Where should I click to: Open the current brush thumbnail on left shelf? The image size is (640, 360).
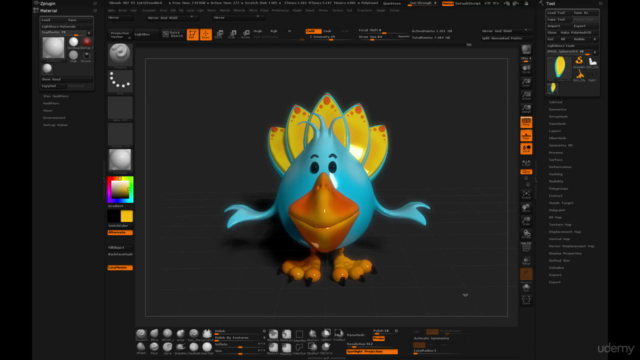pyautogui.click(x=120, y=55)
